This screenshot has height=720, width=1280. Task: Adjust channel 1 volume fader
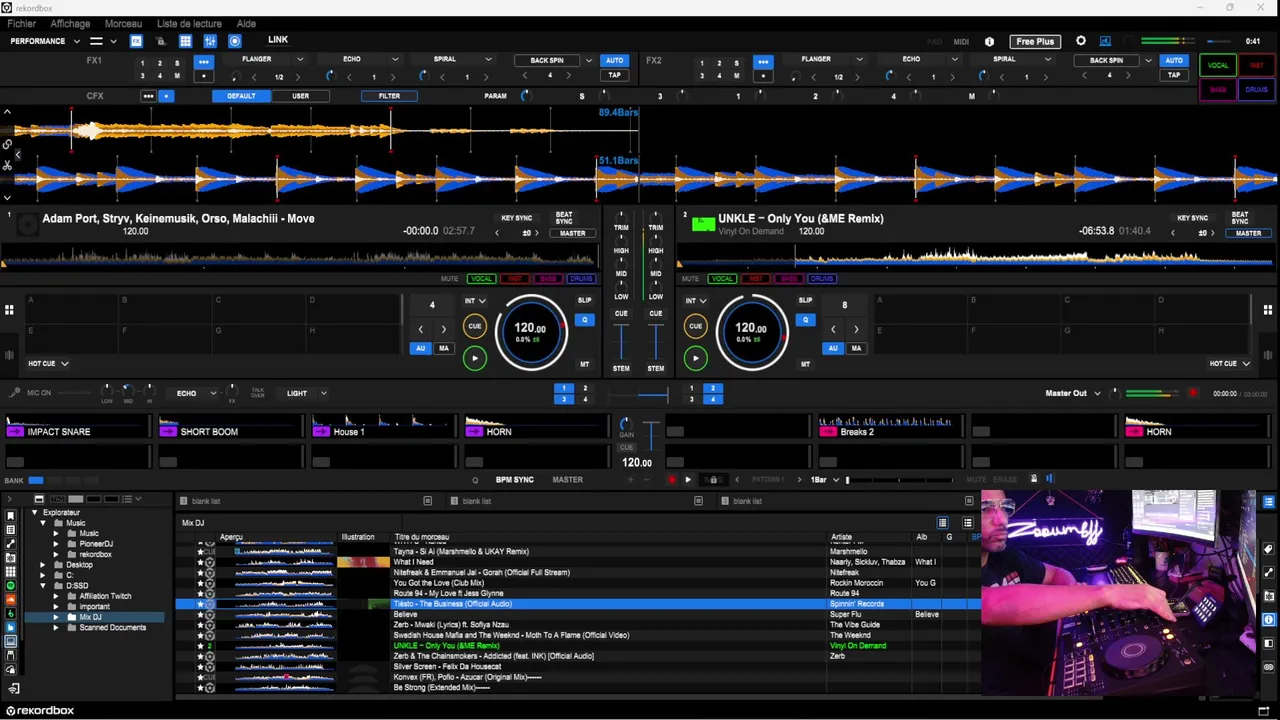click(x=621, y=341)
